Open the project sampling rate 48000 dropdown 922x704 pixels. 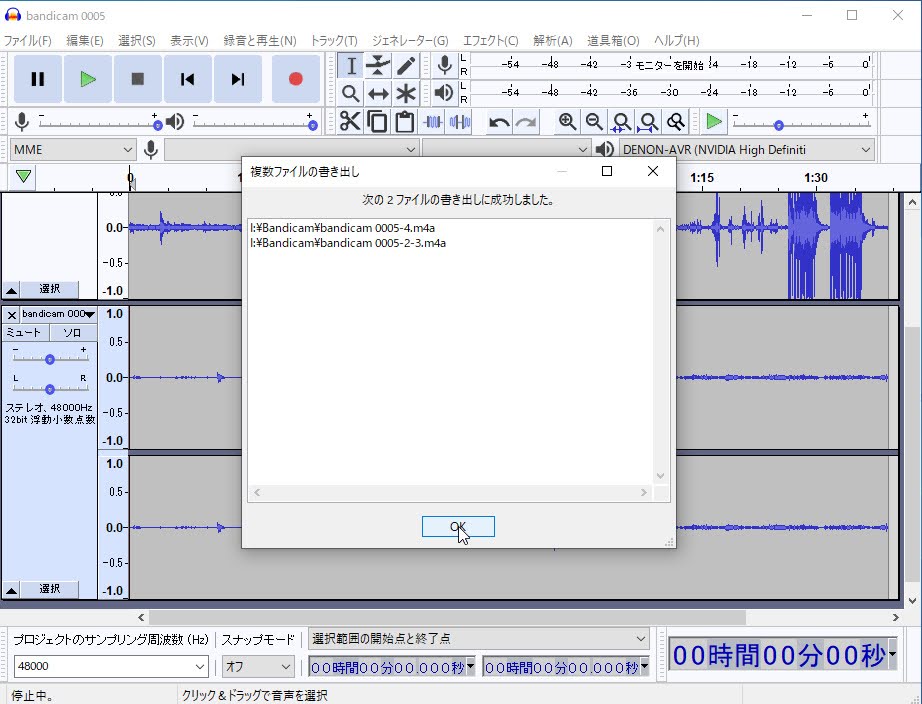pyautogui.click(x=111, y=666)
